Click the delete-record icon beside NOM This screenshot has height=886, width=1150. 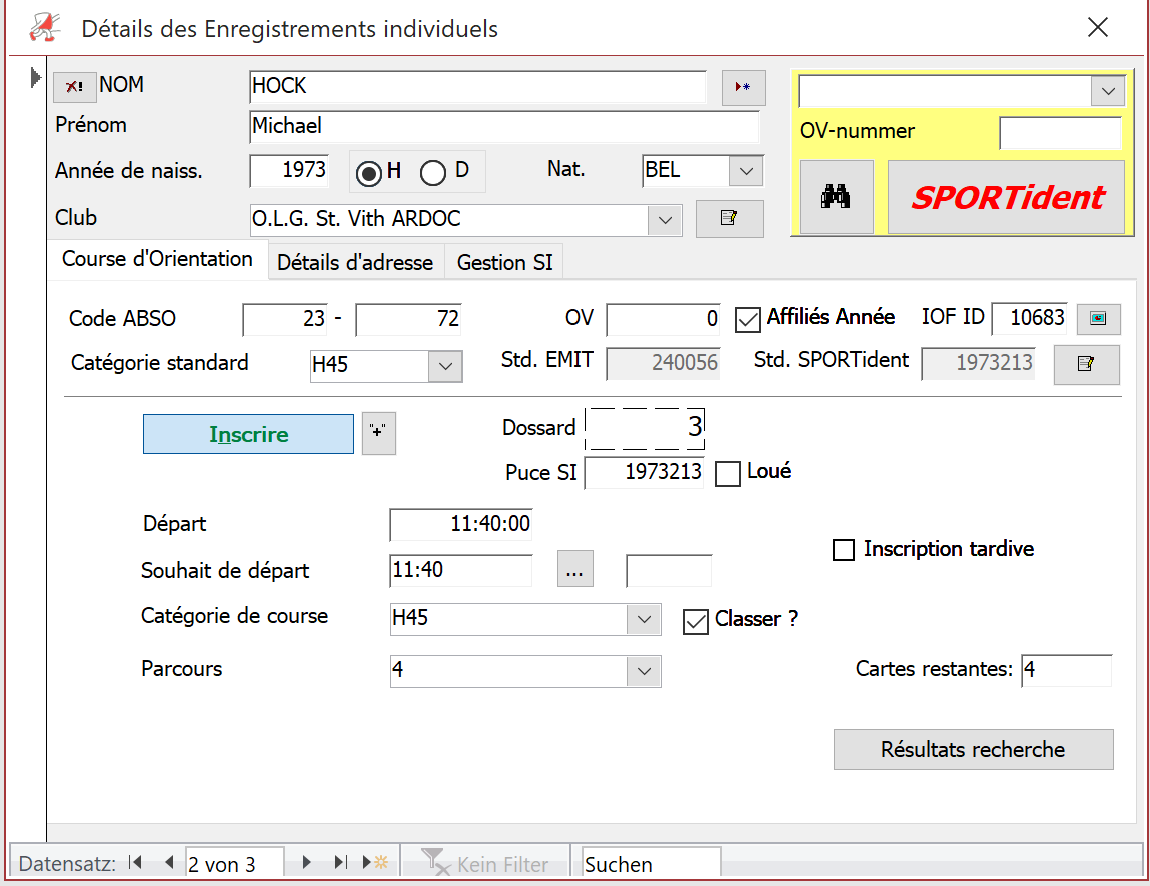tap(74, 87)
